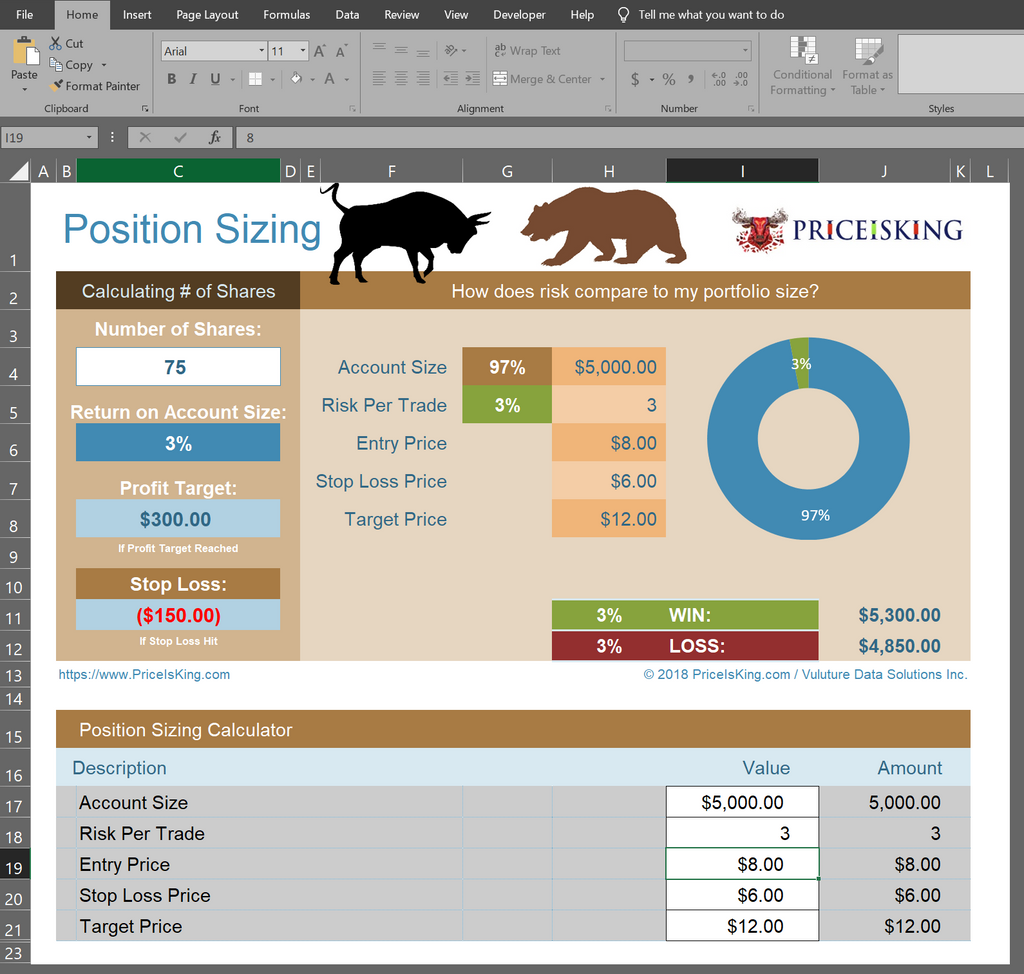Click the Fill Color bucket icon

(x=296, y=79)
